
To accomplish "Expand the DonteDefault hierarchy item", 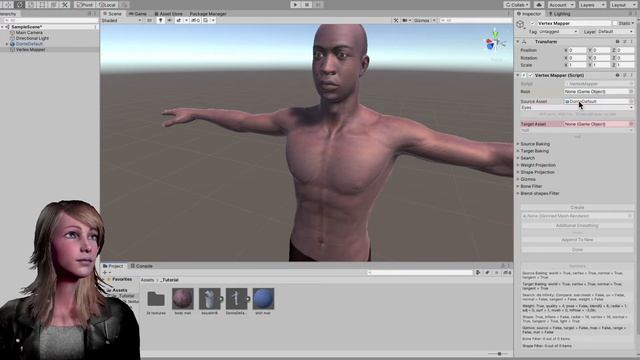I will [7, 44].
